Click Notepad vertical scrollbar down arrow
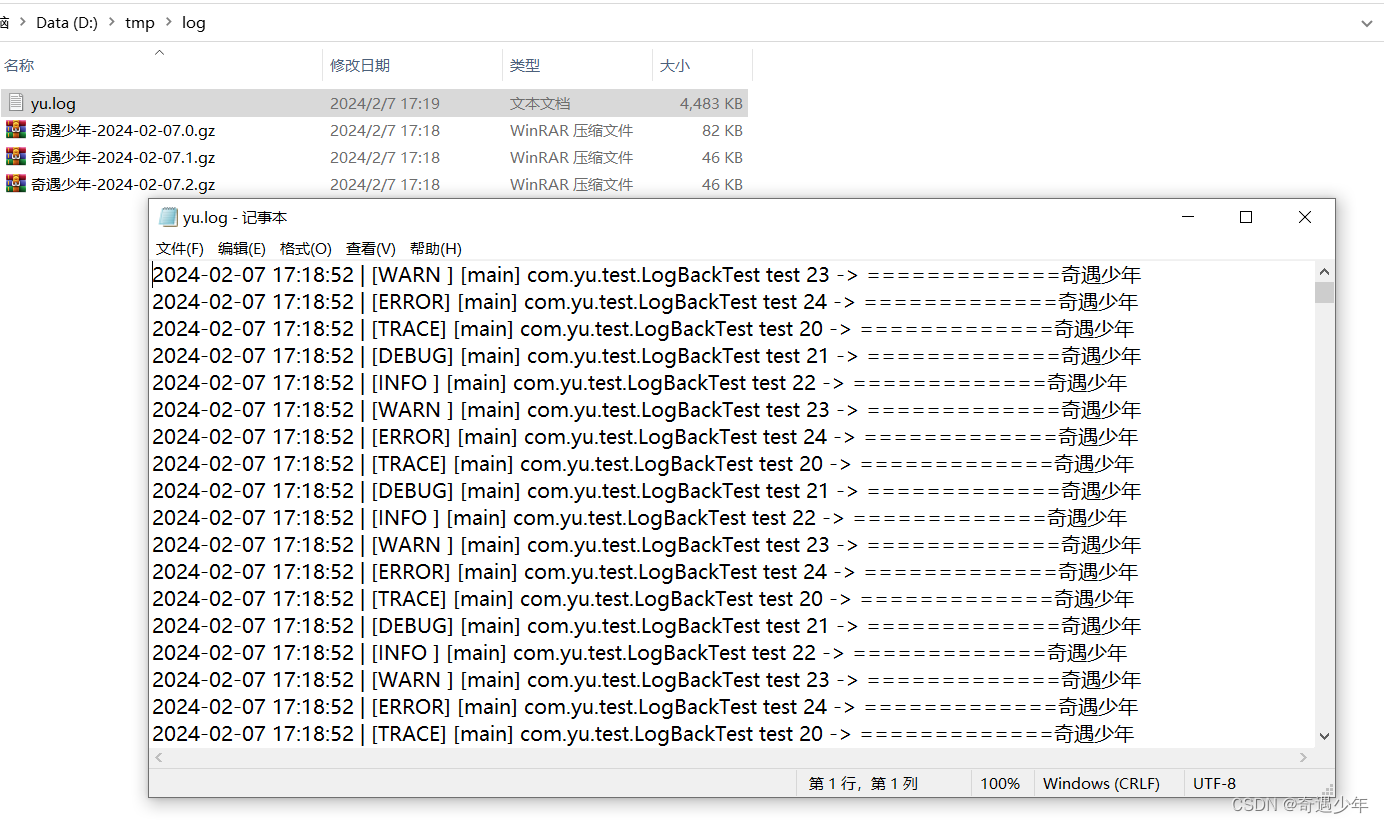This screenshot has height=823, width=1384. click(1324, 736)
